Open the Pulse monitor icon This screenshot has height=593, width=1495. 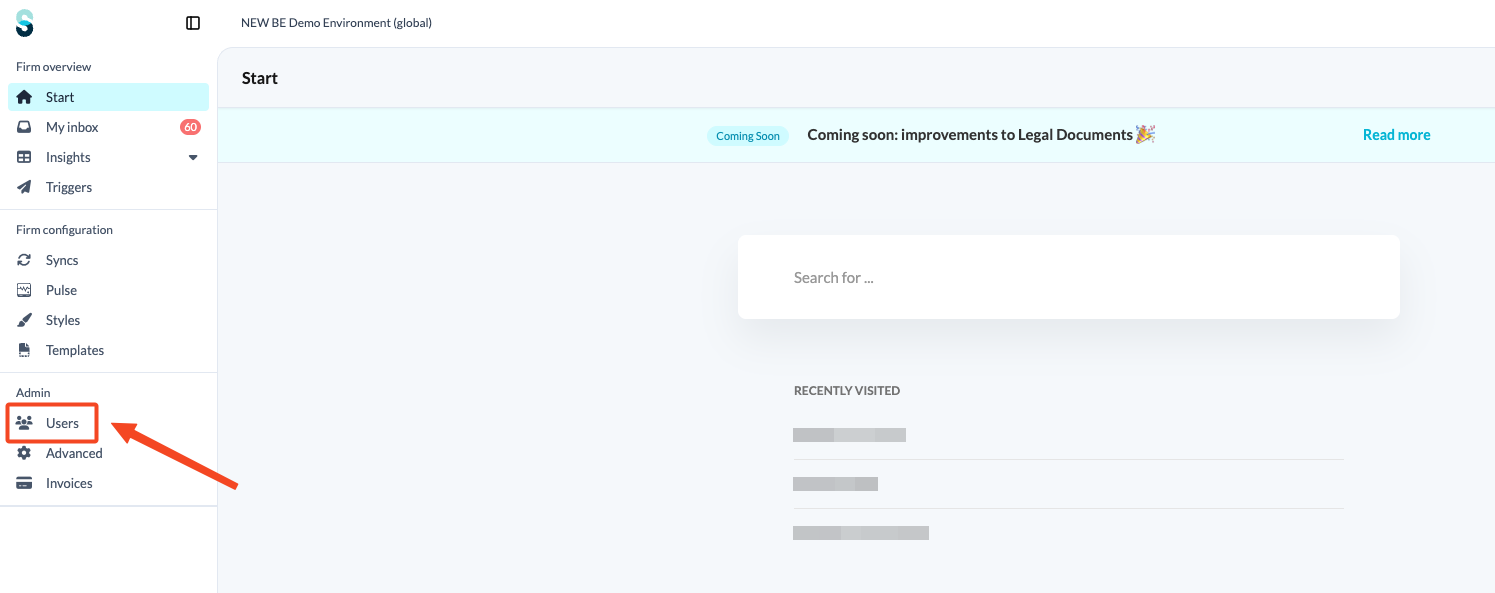coord(25,290)
